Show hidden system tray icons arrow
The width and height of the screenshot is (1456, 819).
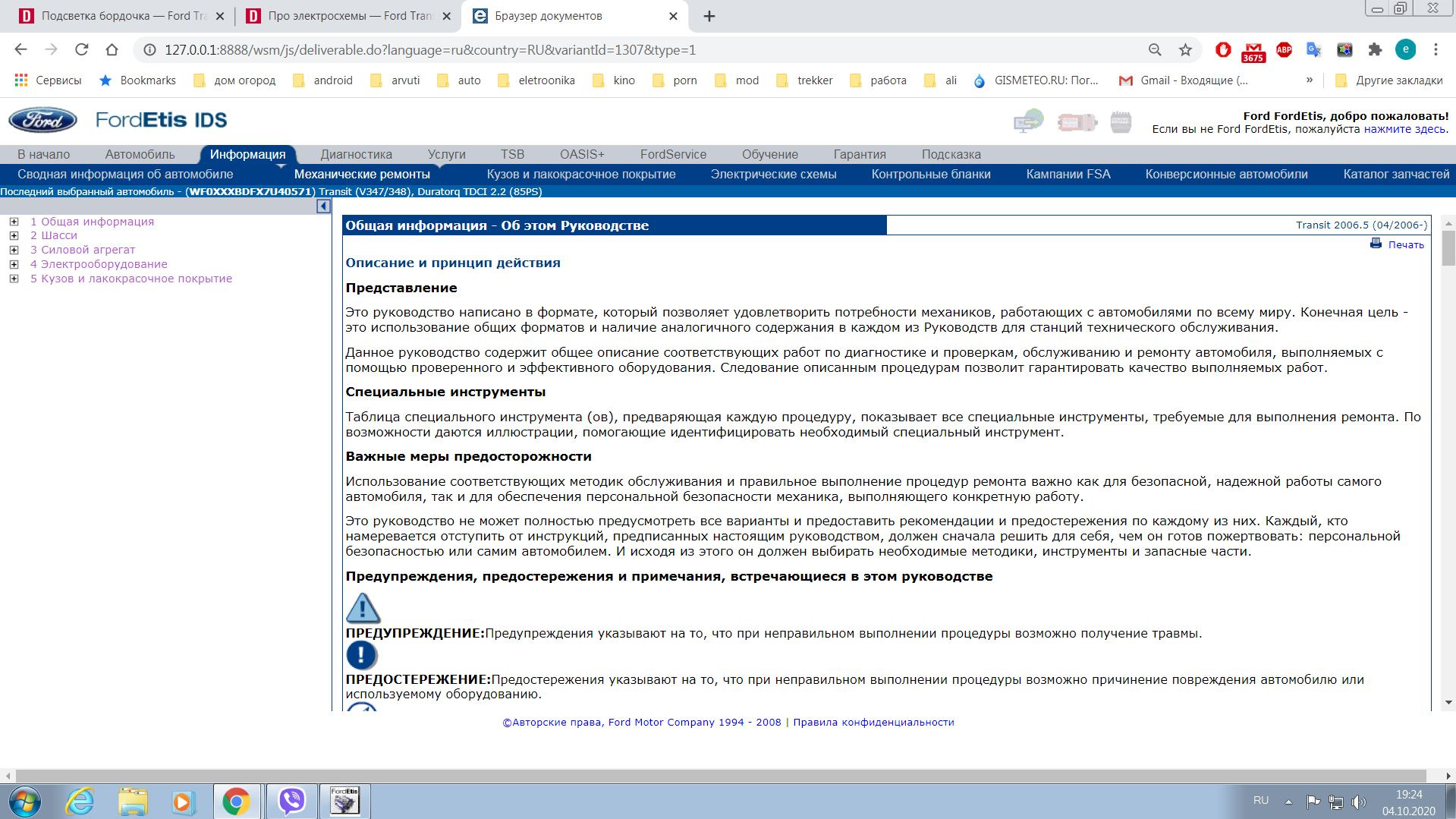coord(1288,802)
